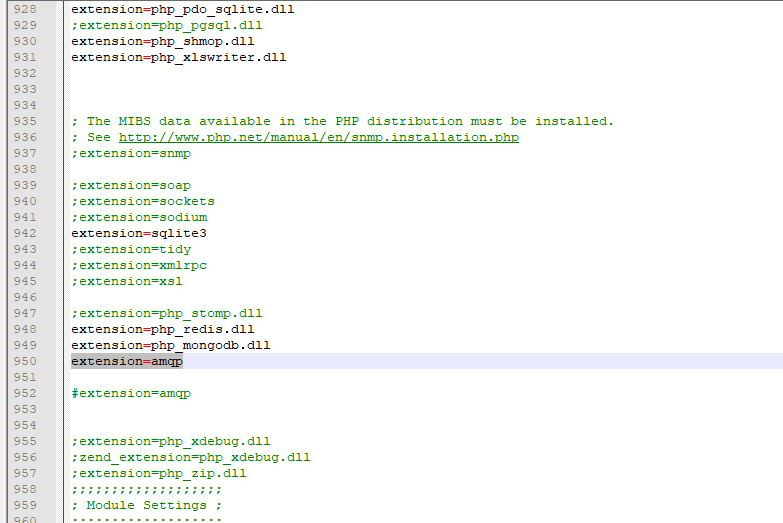Place cursor on ;zend_extension=php_xdebug.dll line
This screenshot has width=783, height=523.
click(190, 457)
